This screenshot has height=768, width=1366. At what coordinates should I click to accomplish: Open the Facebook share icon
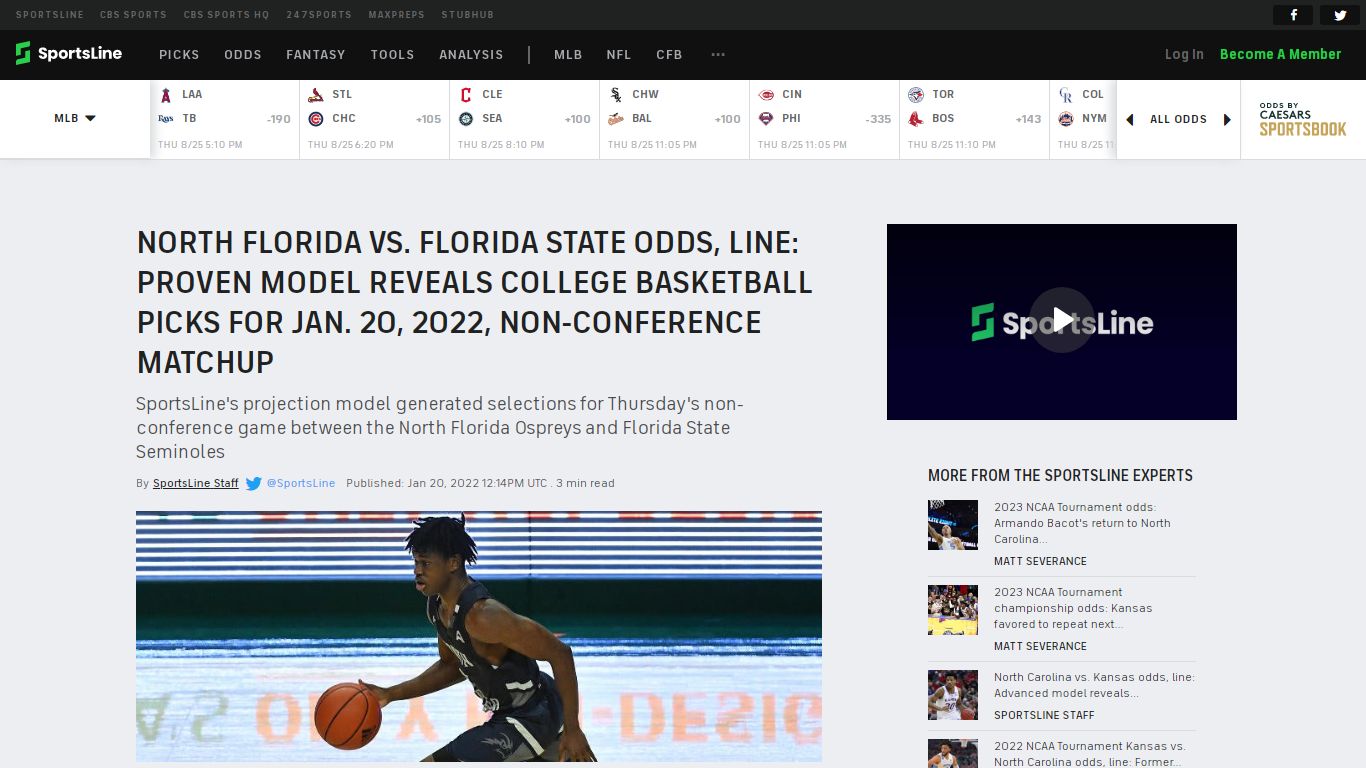1293,15
